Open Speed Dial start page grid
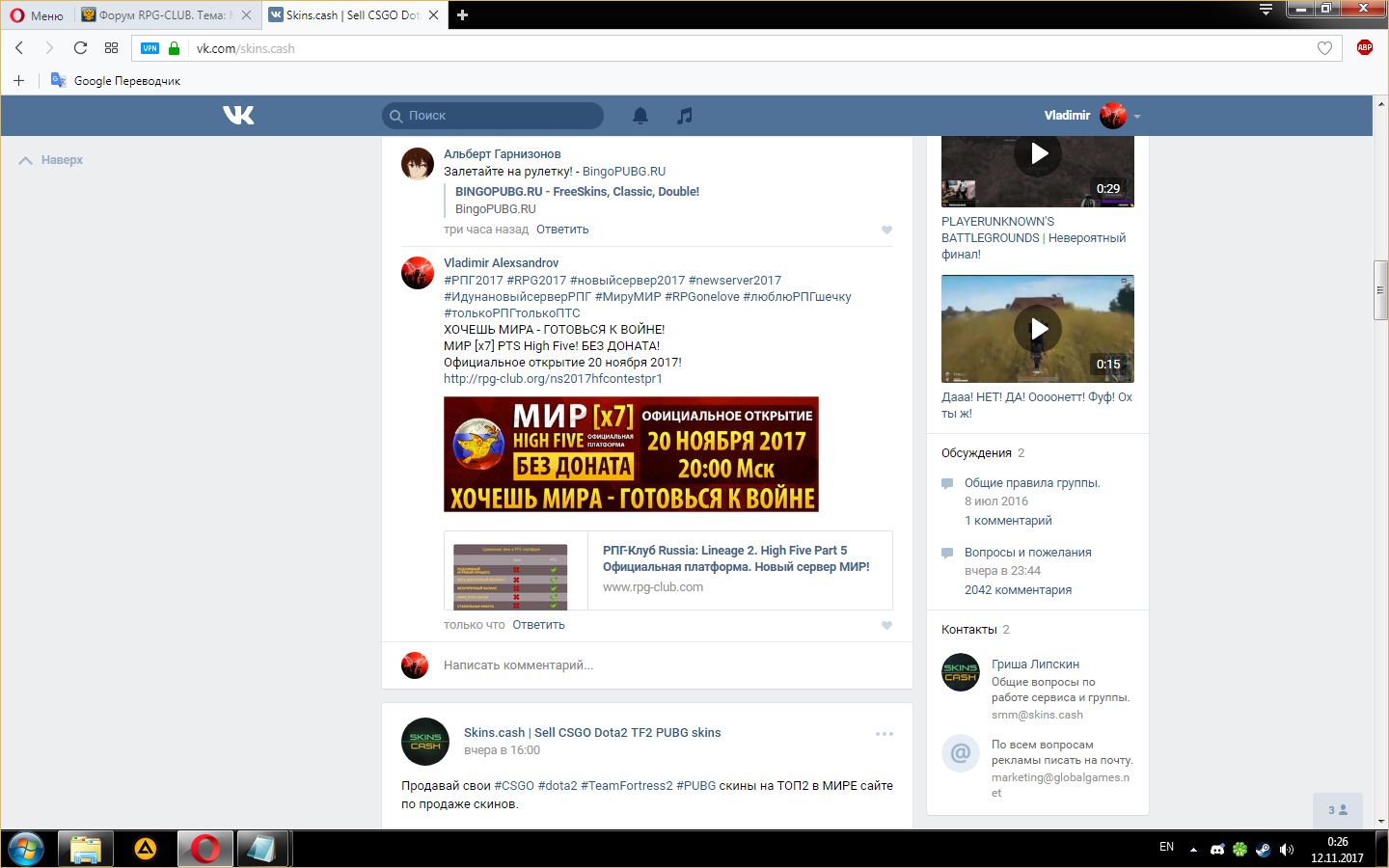The width and height of the screenshot is (1389, 868). tap(111, 47)
